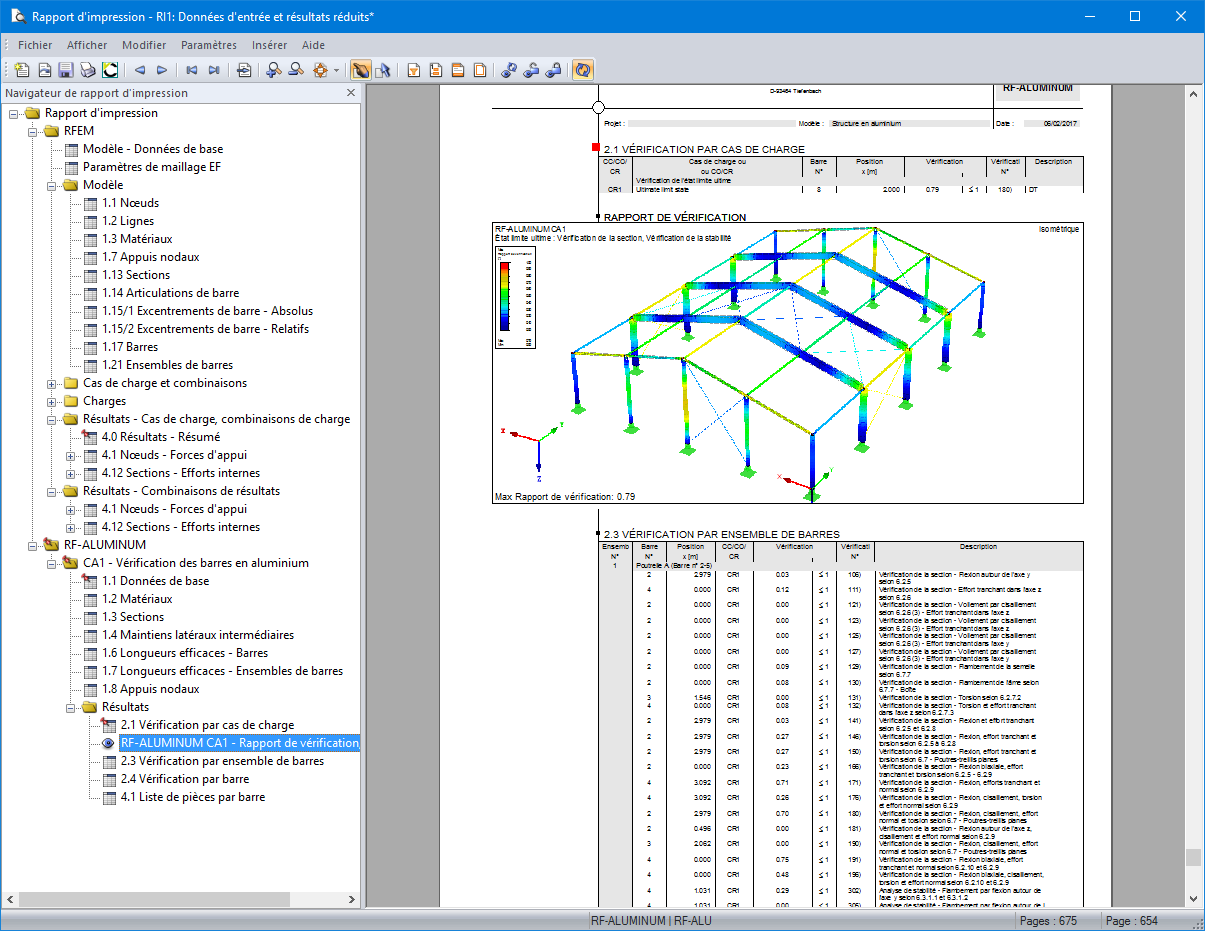Open the Insérer menu
Screen dimensions: 1205x931
(x=269, y=45)
